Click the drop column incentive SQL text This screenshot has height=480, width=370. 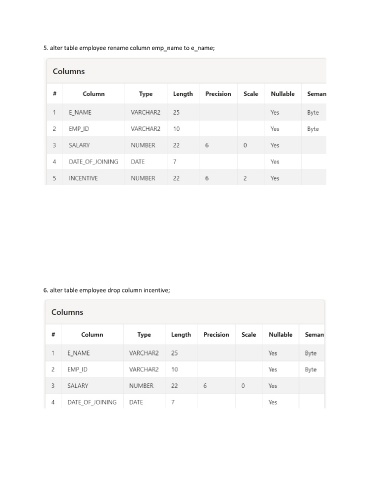(107, 290)
